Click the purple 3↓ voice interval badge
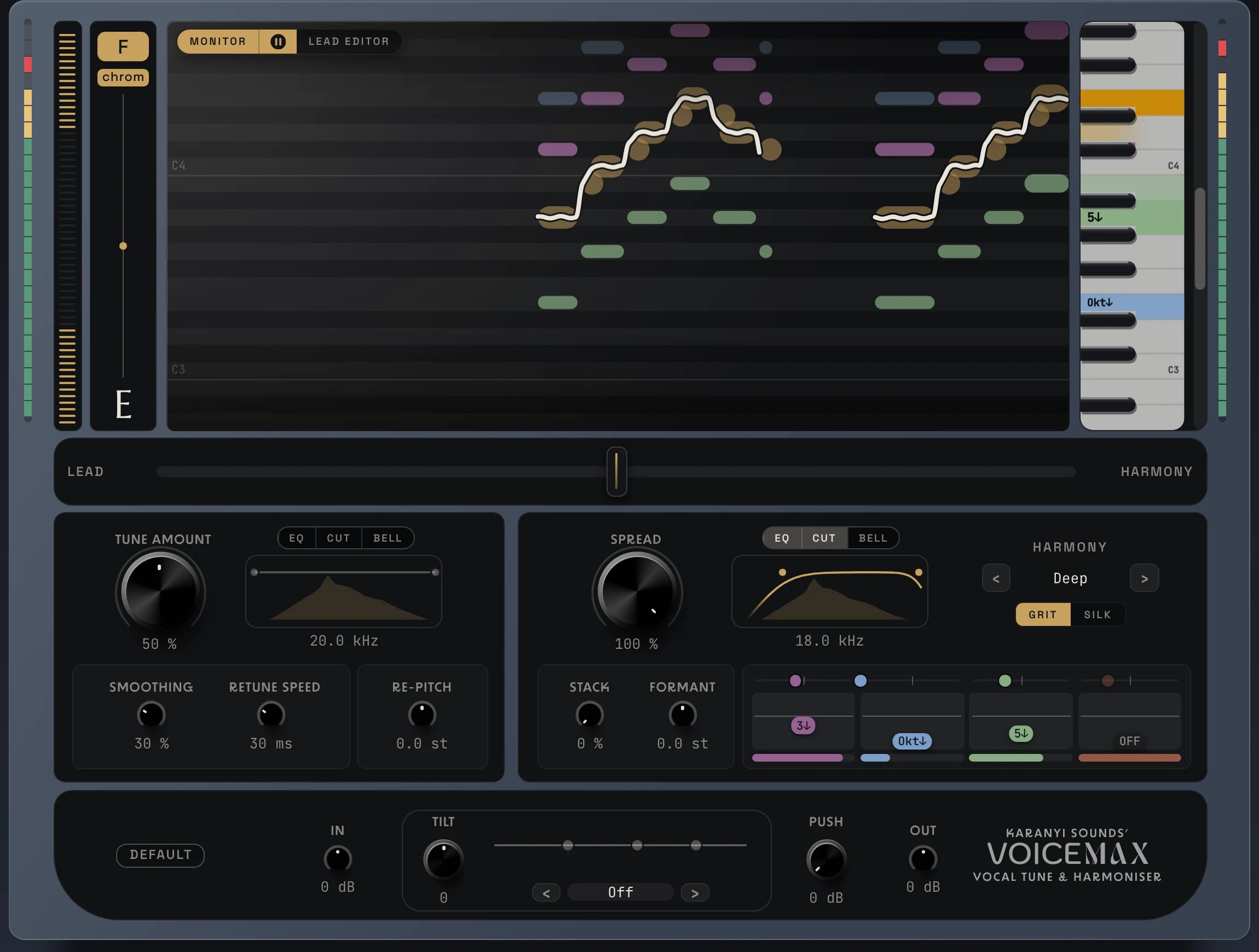This screenshot has width=1259, height=952. coord(803,725)
